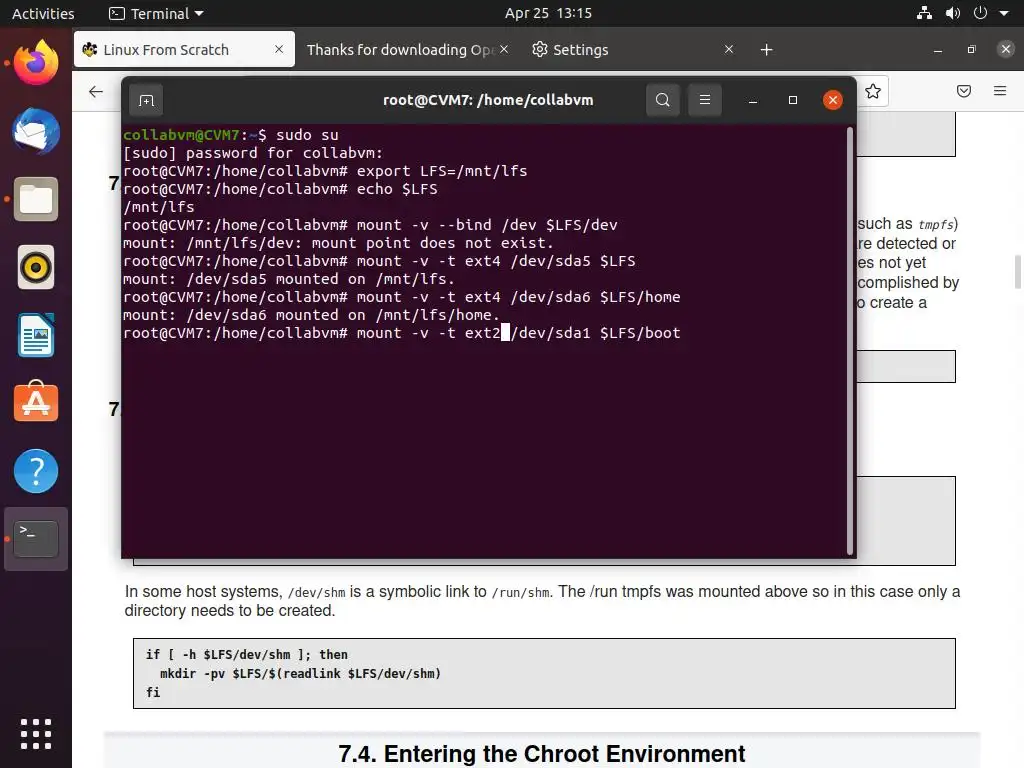Maximize the terminal window
This screenshot has height=768, width=1024.
793,100
